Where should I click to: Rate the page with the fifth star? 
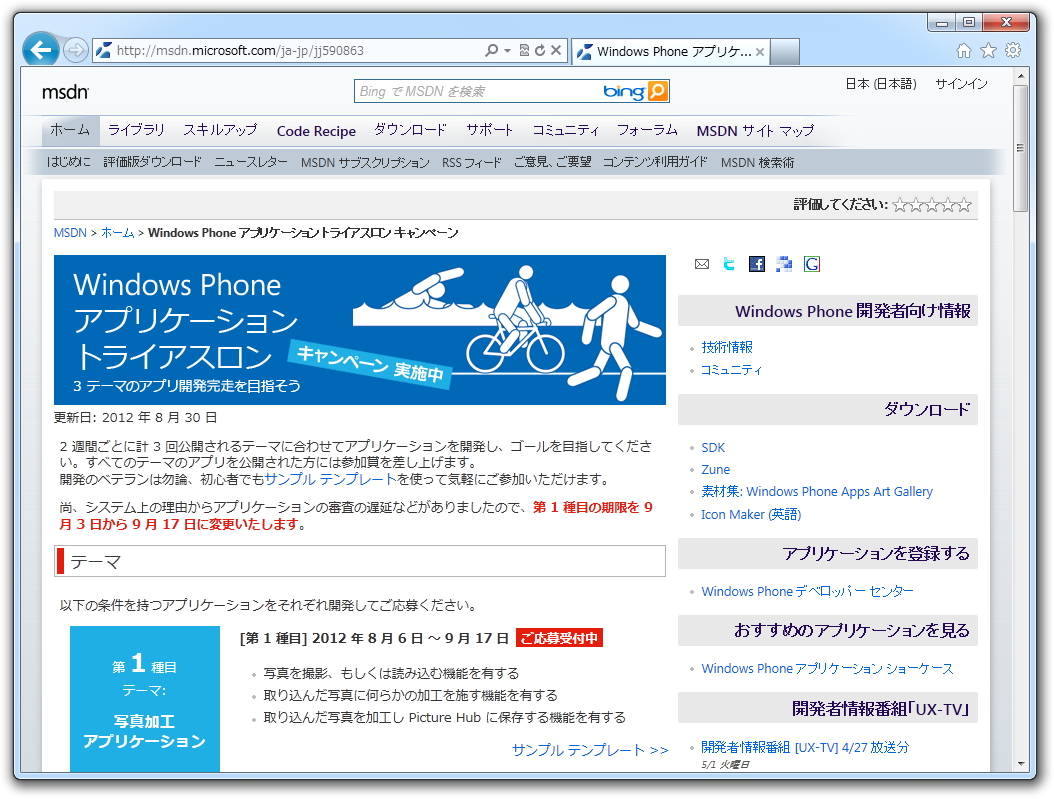964,205
